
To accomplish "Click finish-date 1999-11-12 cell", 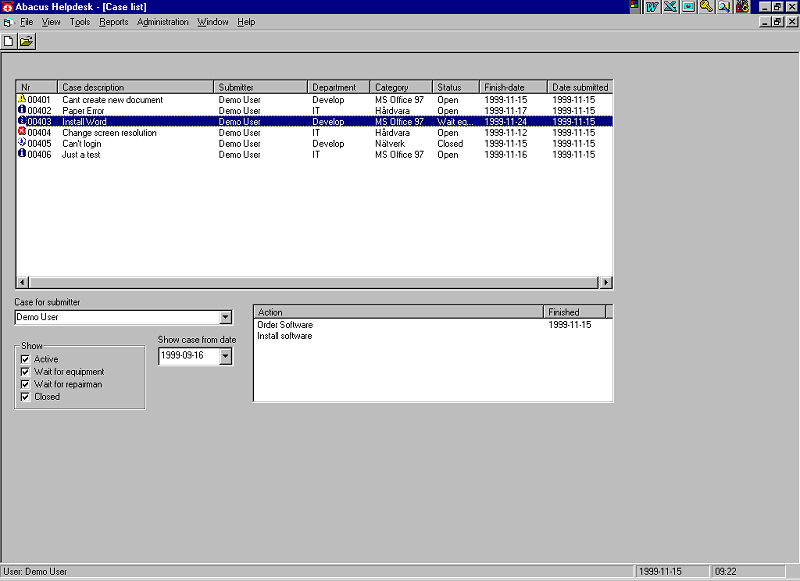I will [506, 133].
